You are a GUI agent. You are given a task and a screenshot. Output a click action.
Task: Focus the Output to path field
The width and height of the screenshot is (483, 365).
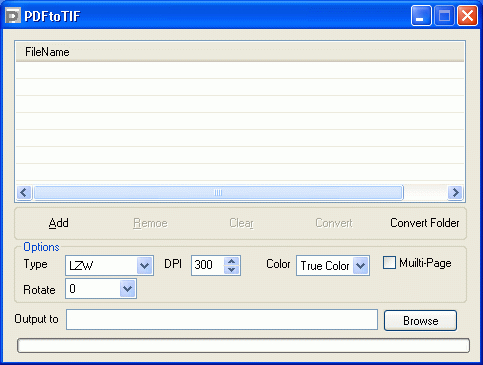coord(222,320)
